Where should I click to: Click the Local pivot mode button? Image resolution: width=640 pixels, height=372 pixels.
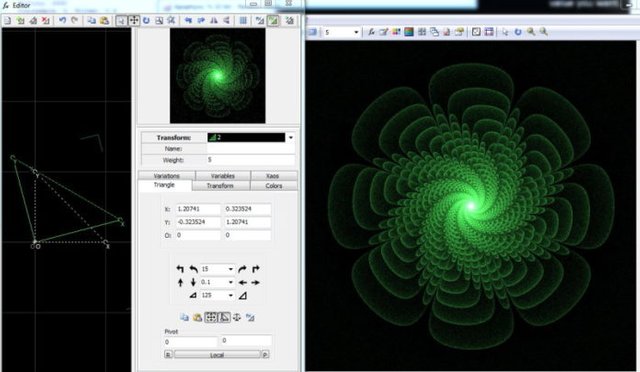[217, 355]
